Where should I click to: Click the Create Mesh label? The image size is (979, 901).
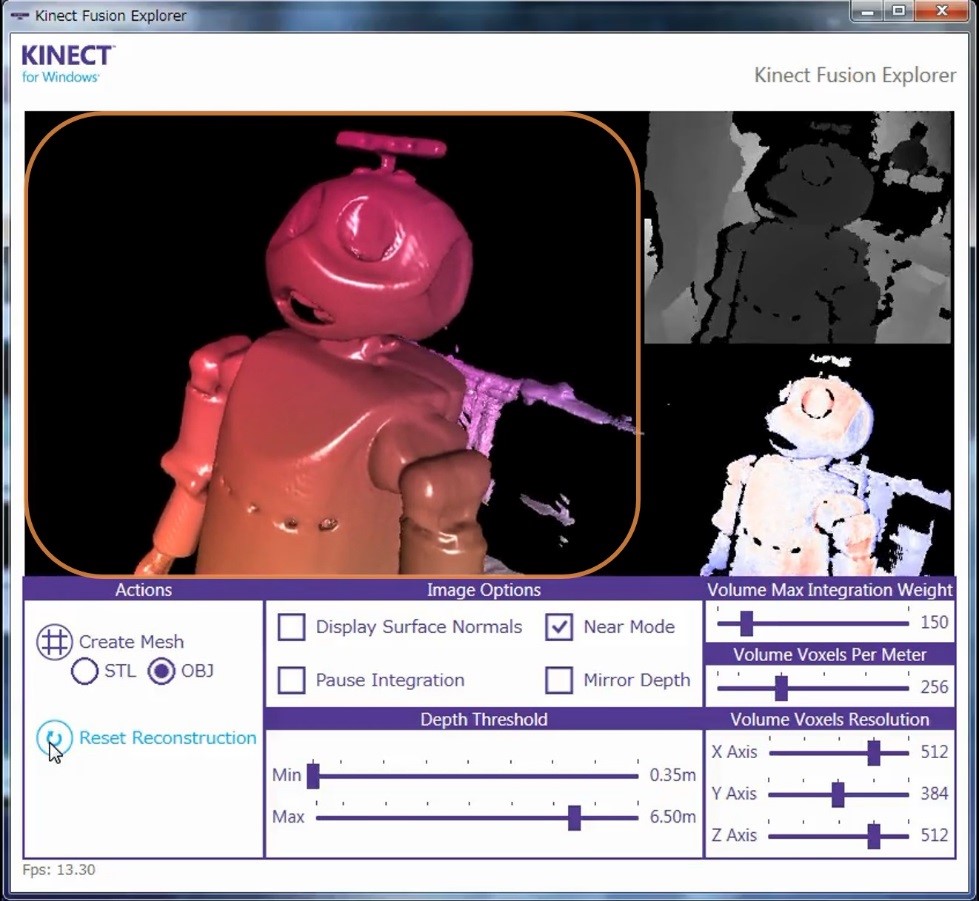[131, 642]
